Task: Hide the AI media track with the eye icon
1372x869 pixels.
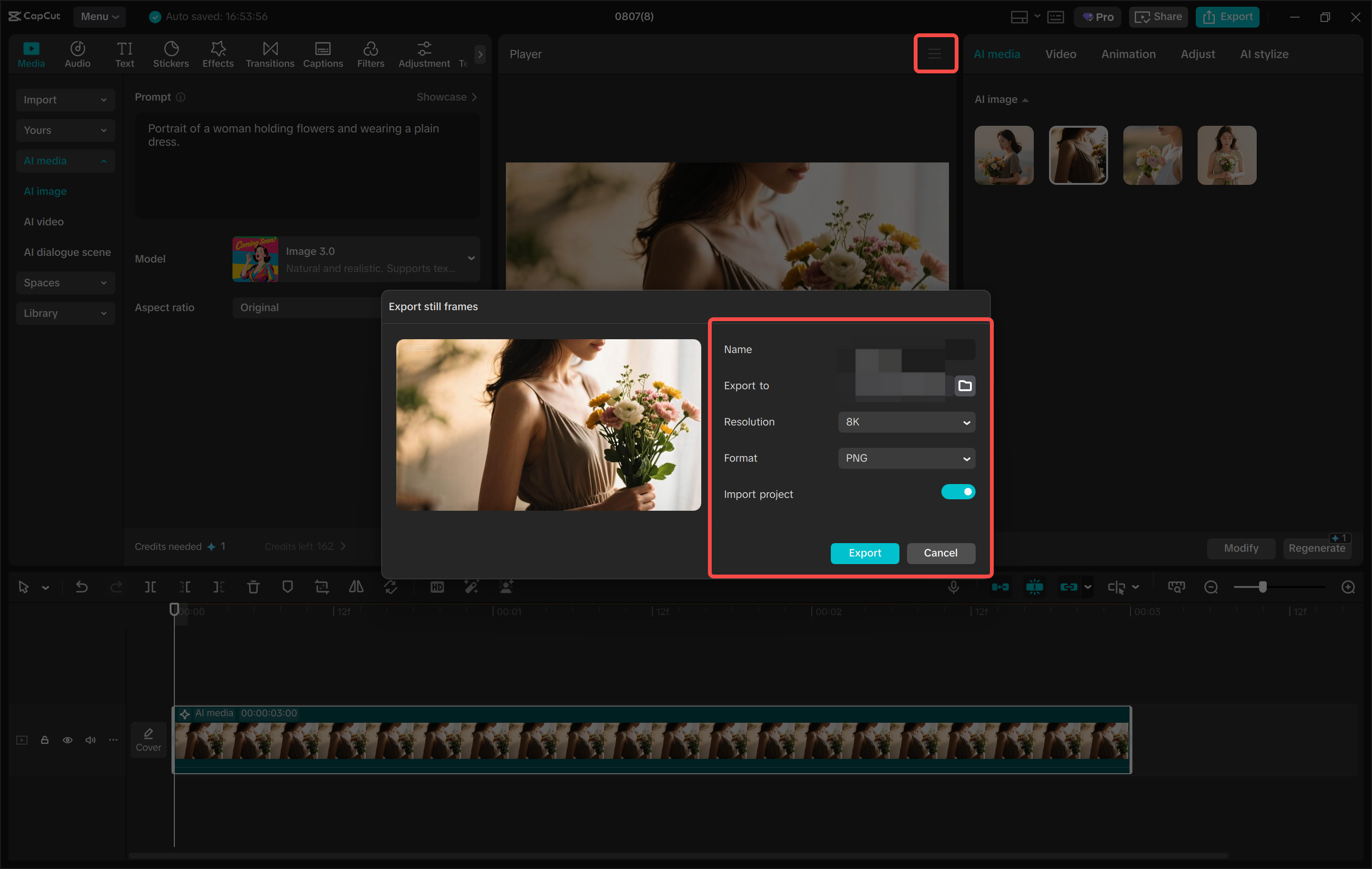Action: point(67,739)
